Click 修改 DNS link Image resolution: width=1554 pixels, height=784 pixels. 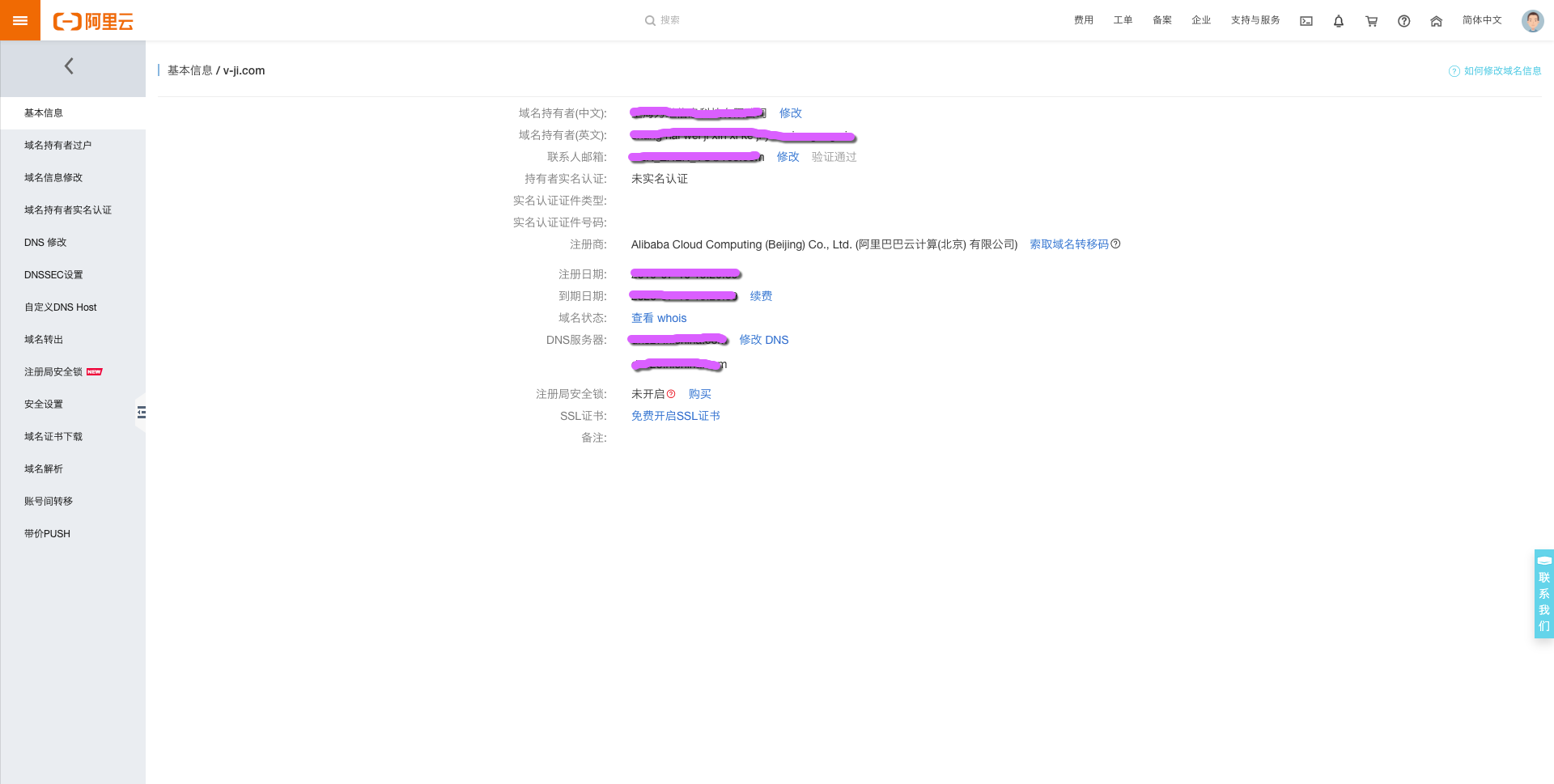click(763, 340)
